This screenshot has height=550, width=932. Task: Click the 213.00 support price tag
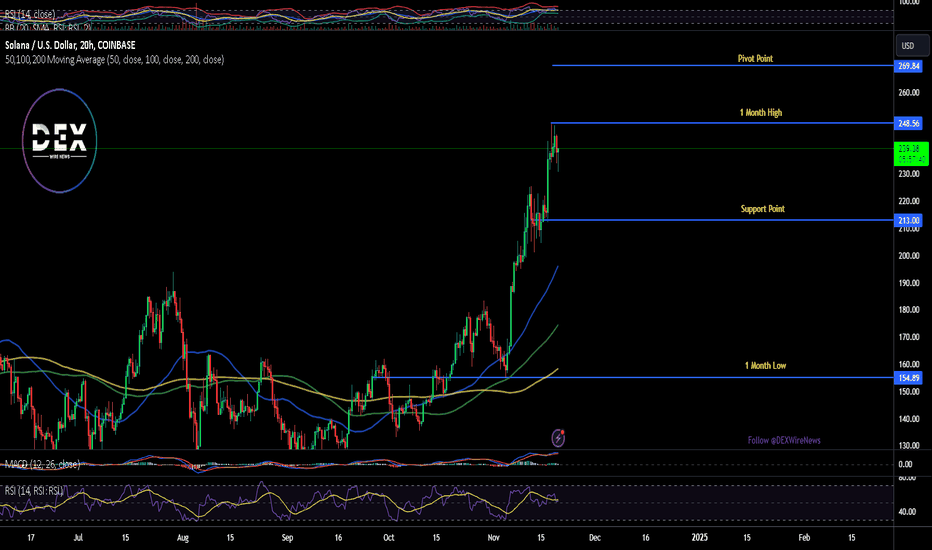click(x=908, y=221)
